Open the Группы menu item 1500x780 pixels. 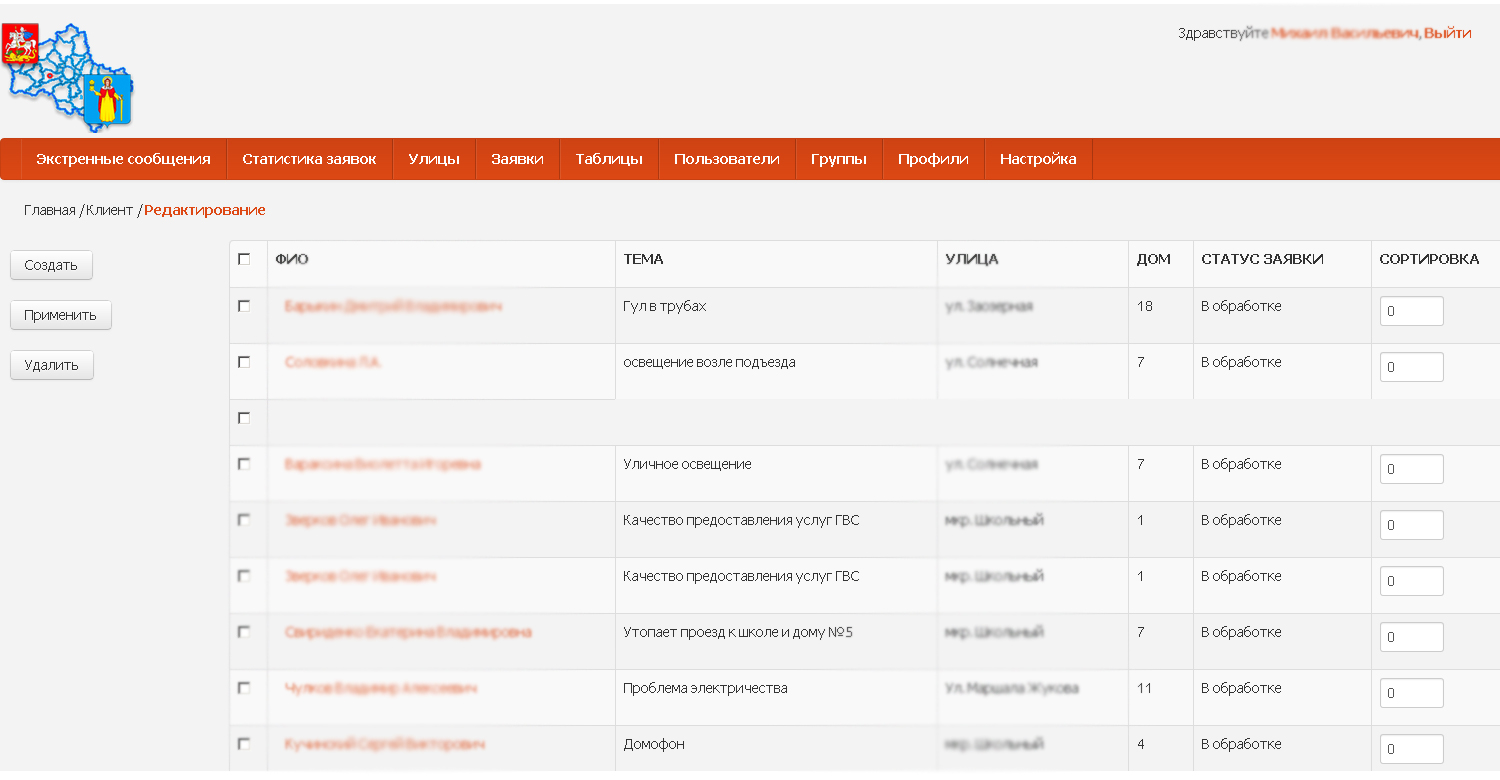tap(839, 159)
